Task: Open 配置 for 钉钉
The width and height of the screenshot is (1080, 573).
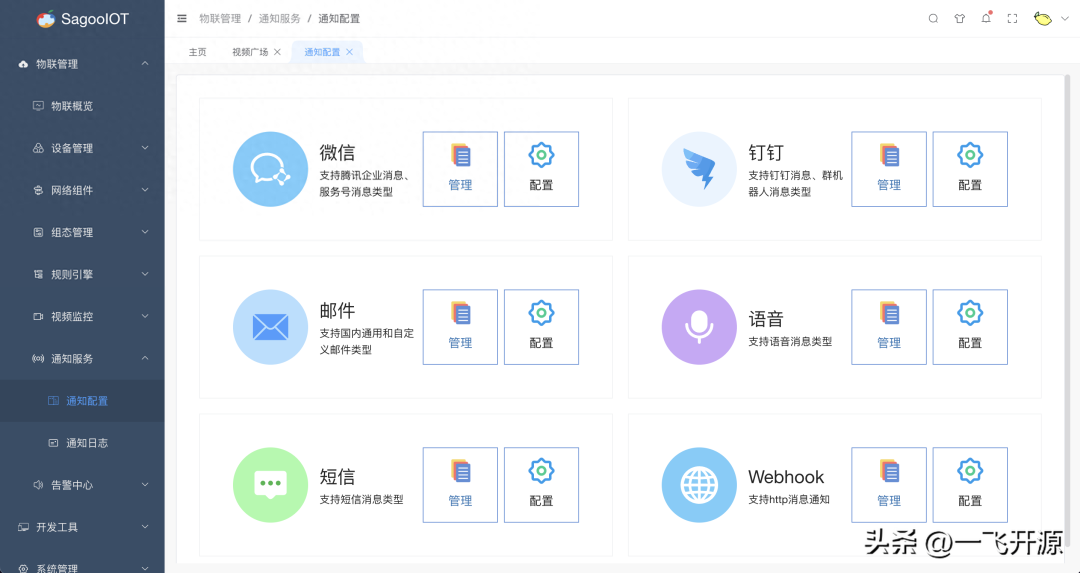Action: (x=970, y=169)
